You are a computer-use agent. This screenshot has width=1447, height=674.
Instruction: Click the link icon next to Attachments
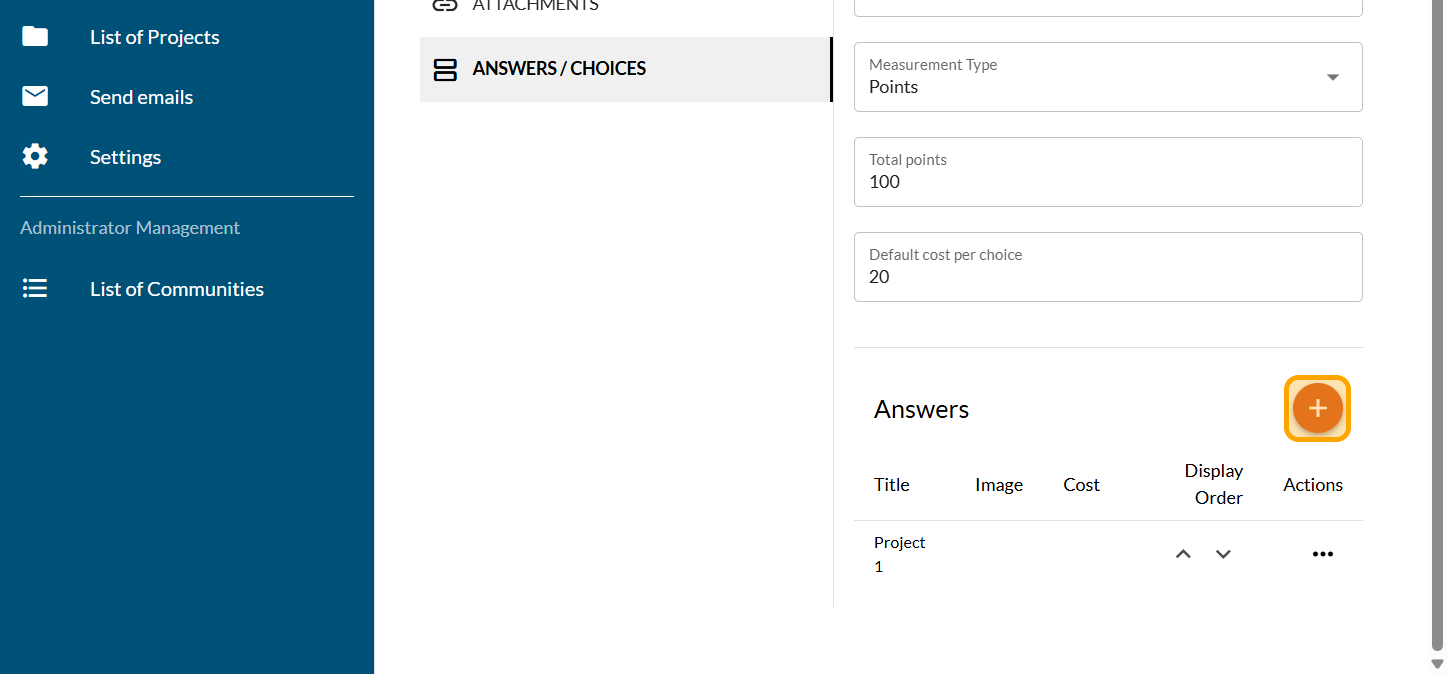444,5
